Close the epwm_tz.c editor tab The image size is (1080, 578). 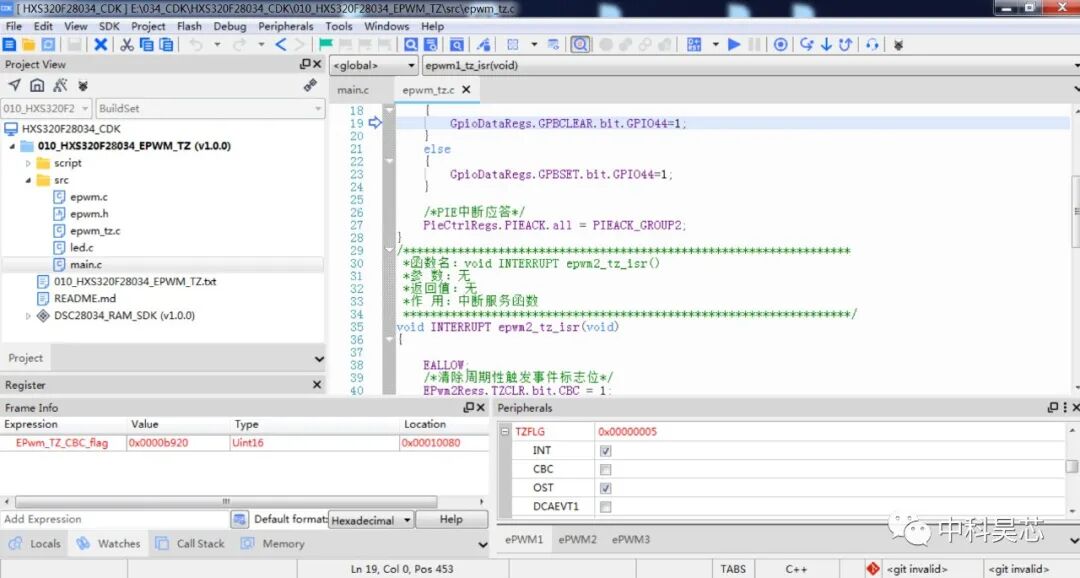click(466, 90)
